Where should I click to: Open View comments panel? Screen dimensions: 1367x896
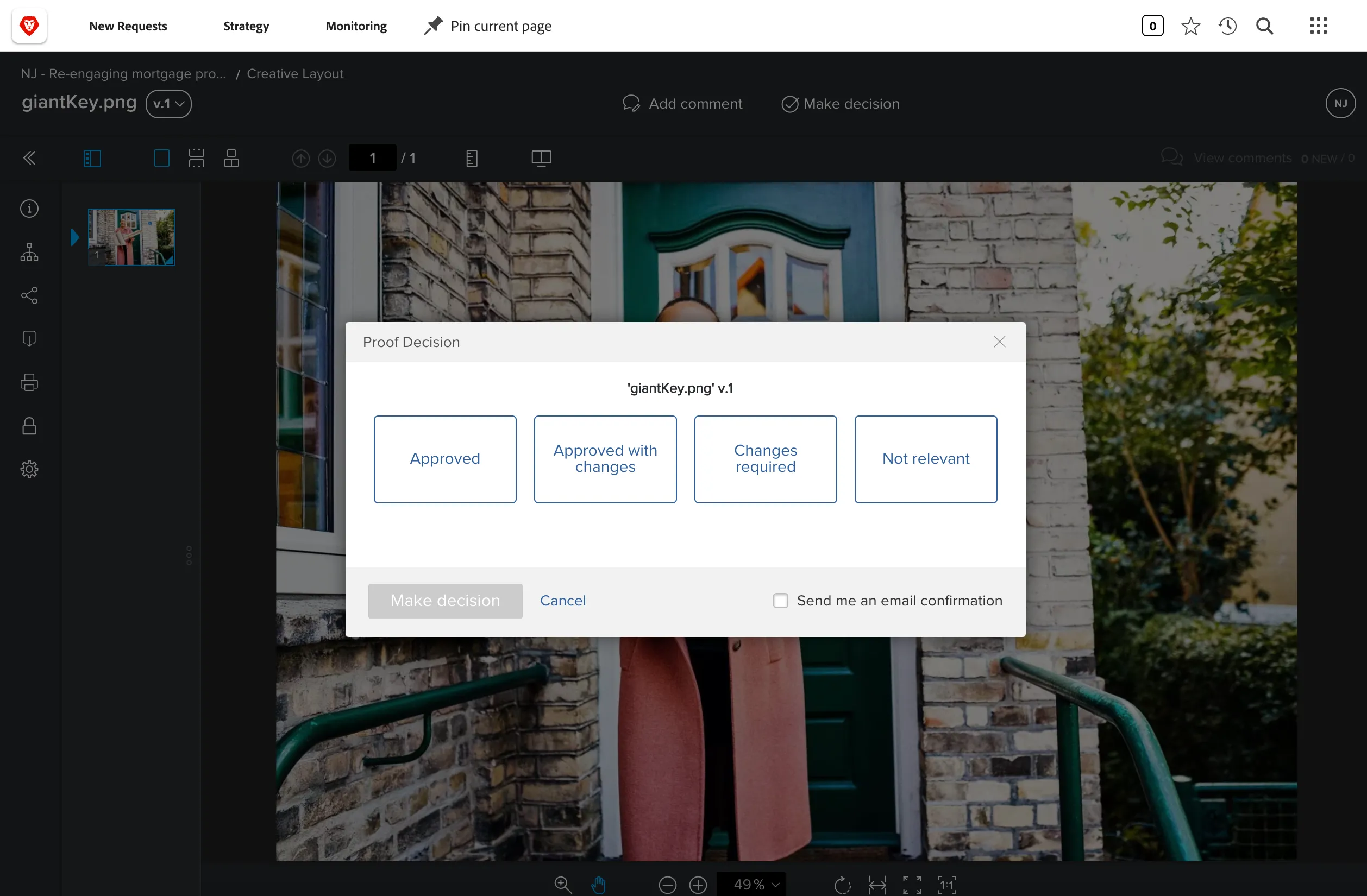pos(1257,158)
